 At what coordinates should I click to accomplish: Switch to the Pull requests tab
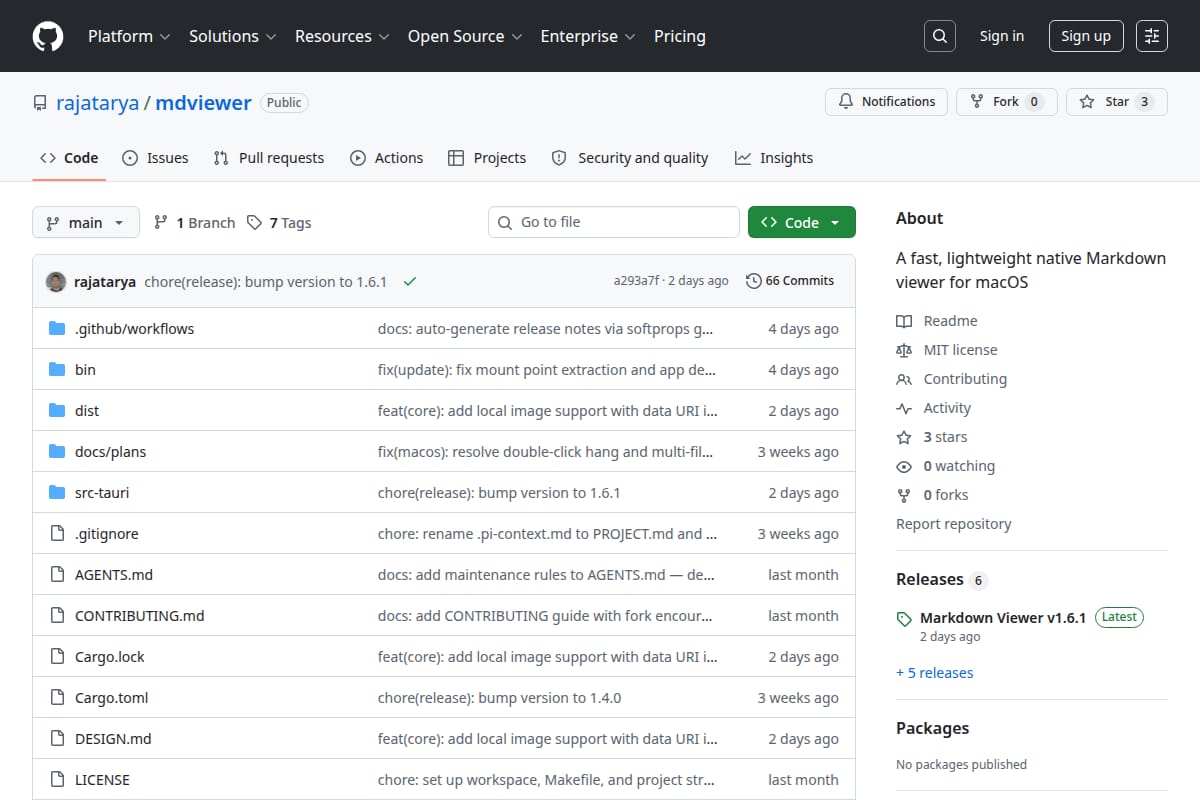click(269, 158)
